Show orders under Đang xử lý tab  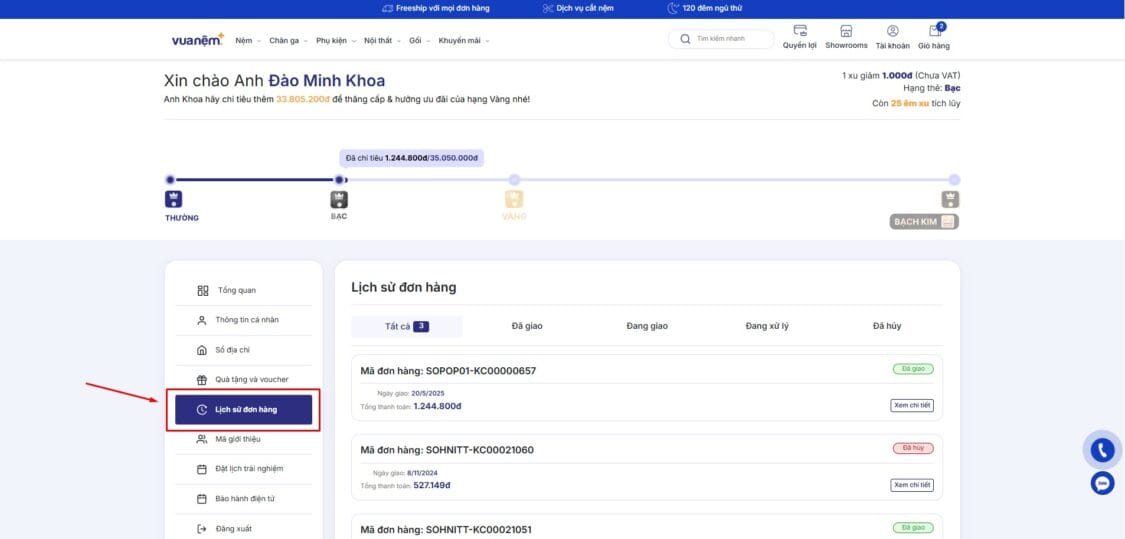coord(767,326)
